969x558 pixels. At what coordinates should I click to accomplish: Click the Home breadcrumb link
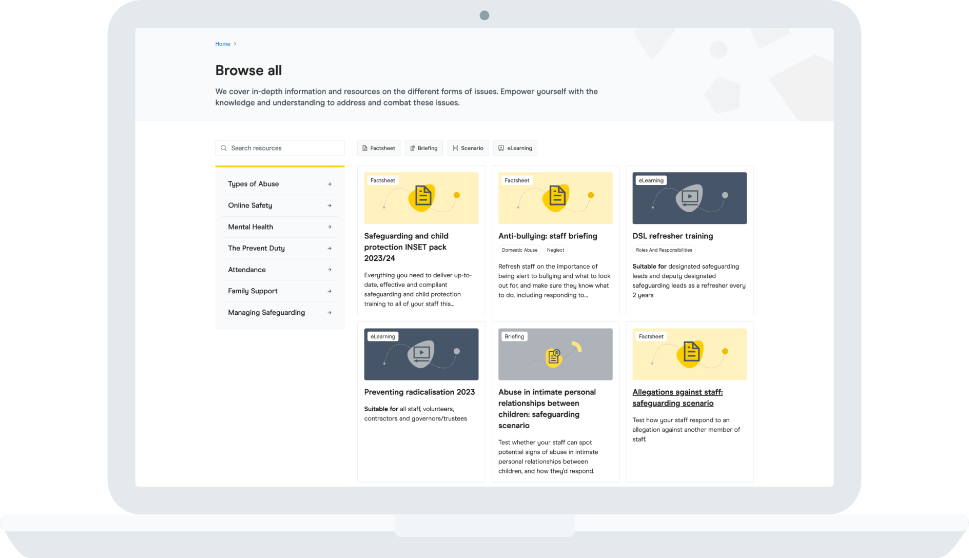coord(222,44)
